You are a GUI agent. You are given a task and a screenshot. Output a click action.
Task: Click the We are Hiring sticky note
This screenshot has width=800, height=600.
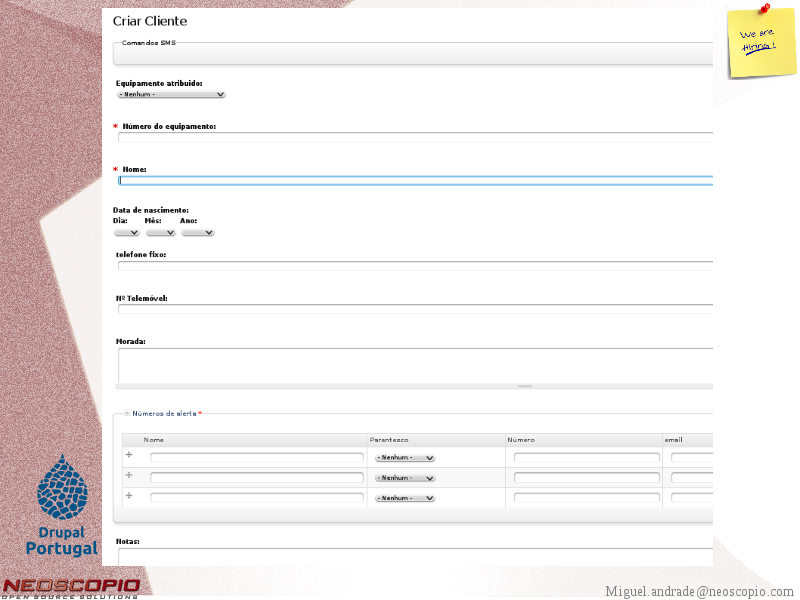point(761,41)
